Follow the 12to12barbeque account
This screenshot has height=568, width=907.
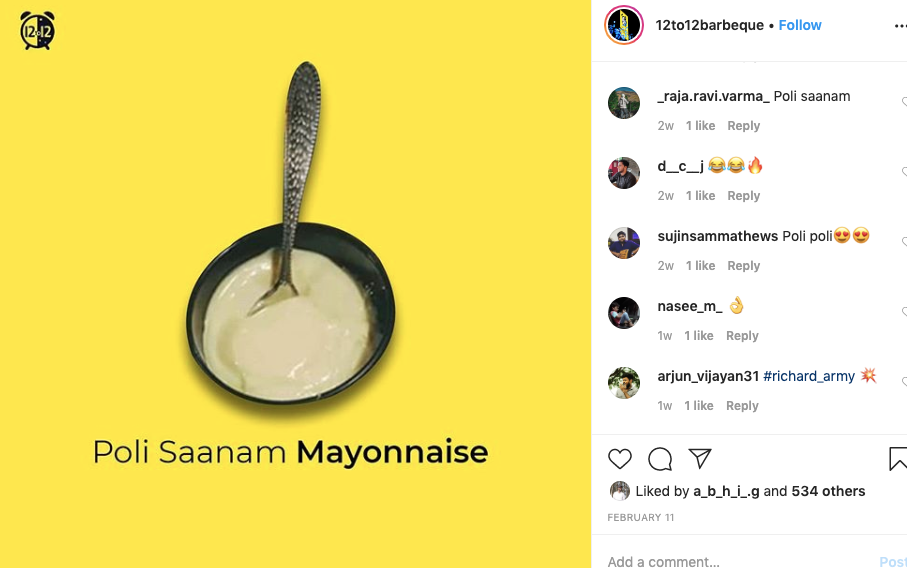click(799, 25)
